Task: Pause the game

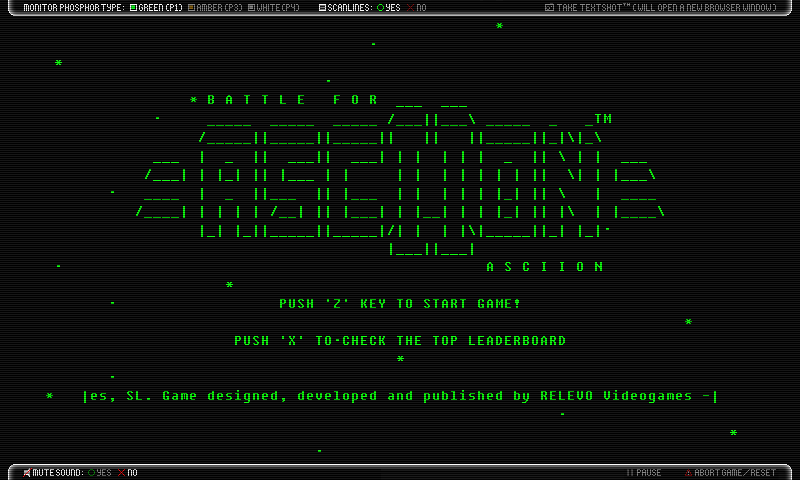Action: click(644, 473)
